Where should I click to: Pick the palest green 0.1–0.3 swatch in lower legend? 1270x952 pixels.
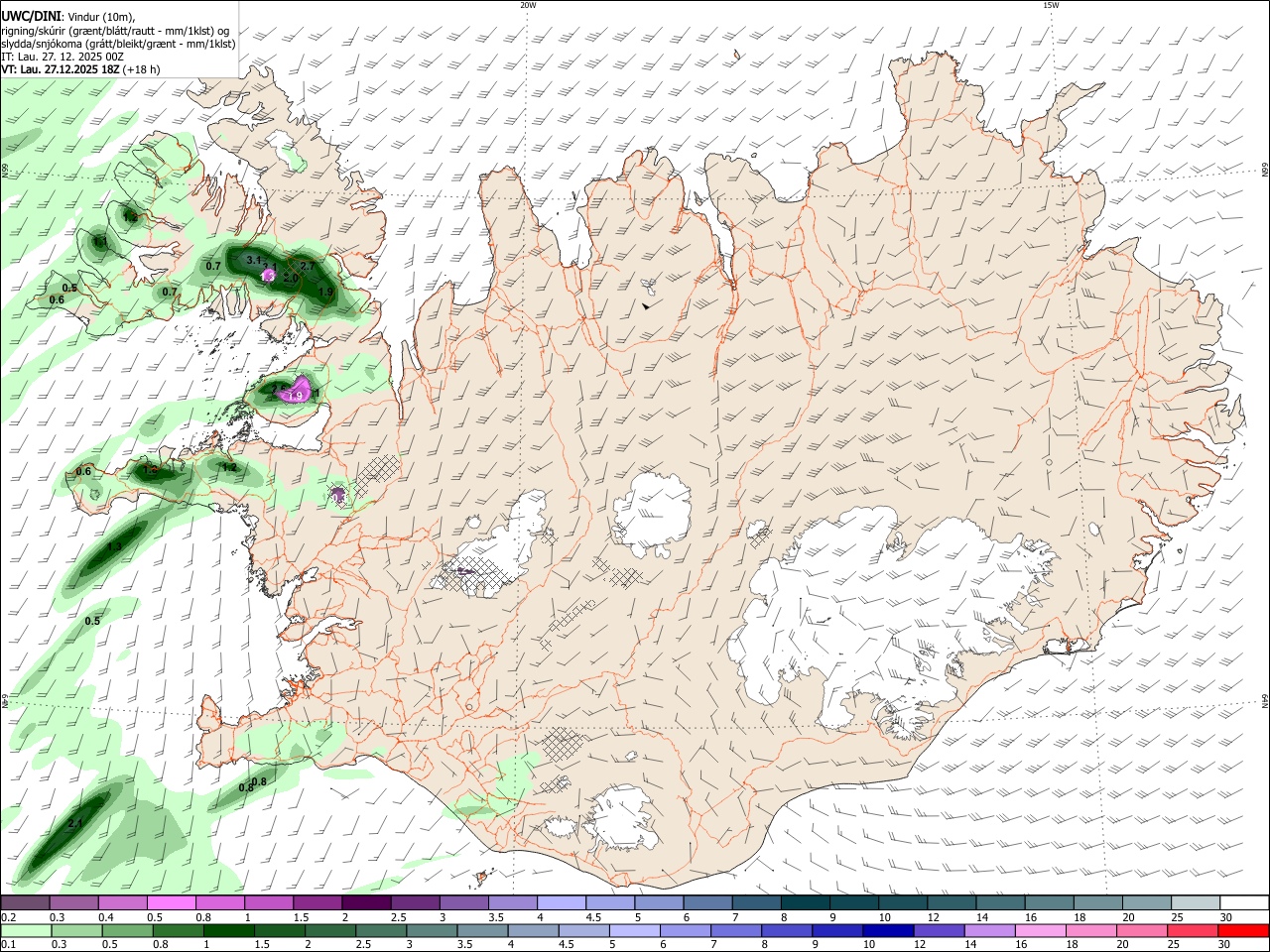click(26, 930)
